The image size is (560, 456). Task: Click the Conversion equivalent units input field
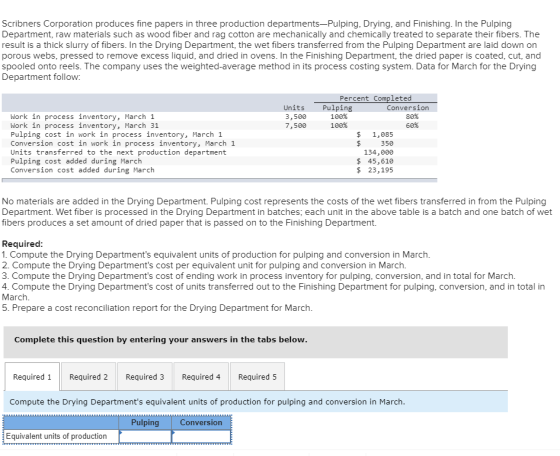click(201, 436)
